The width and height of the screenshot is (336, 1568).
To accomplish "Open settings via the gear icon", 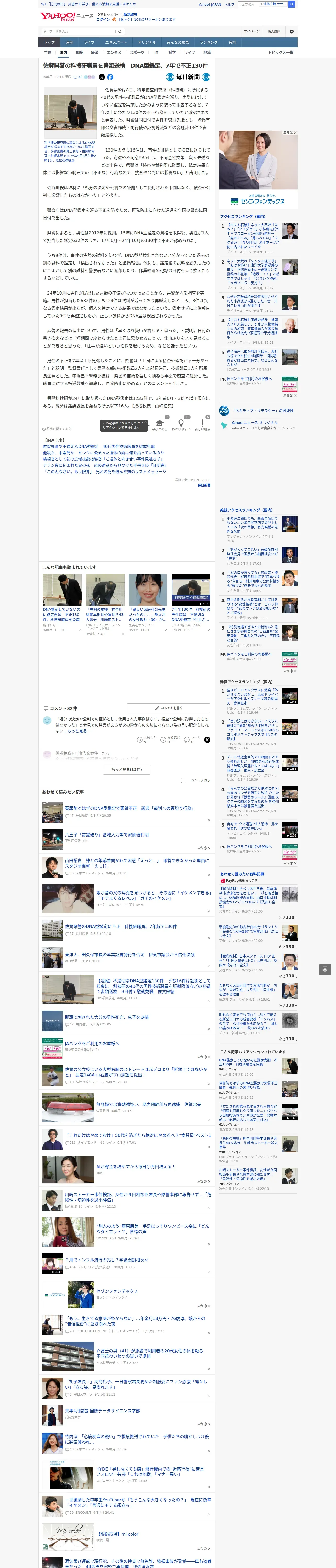I will [x=291, y=32].
